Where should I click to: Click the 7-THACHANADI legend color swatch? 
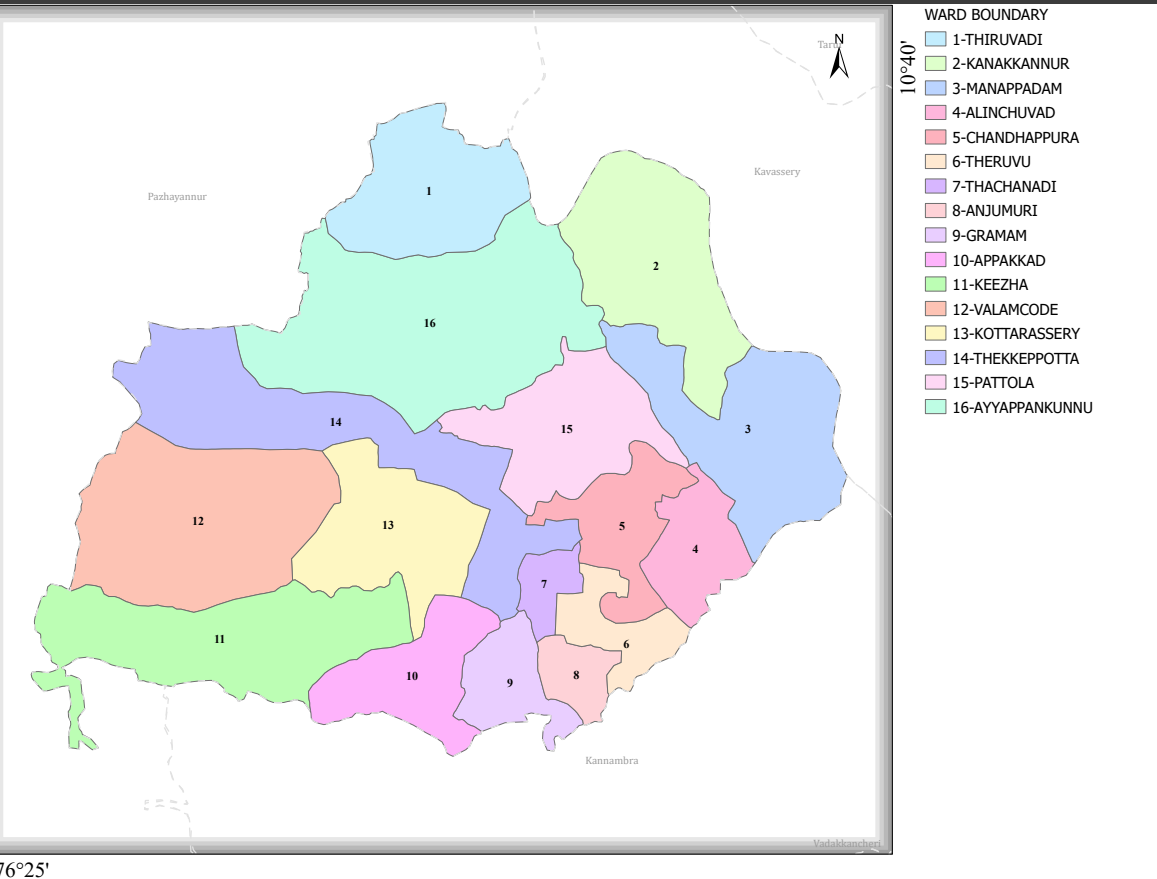936,186
